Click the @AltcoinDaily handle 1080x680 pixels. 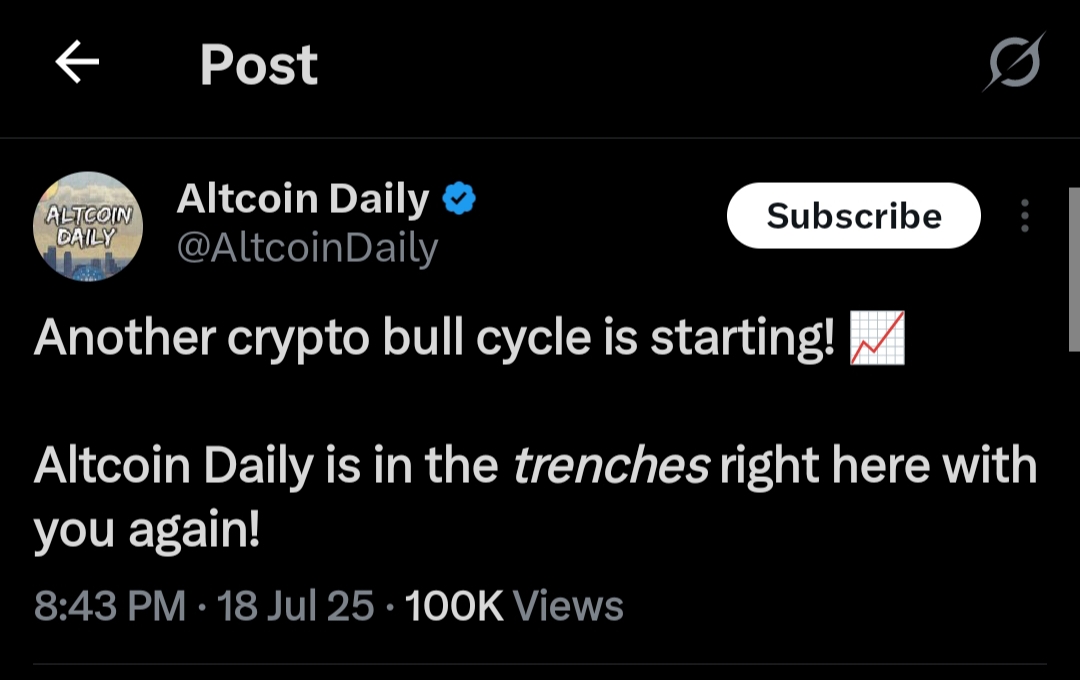[307, 248]
